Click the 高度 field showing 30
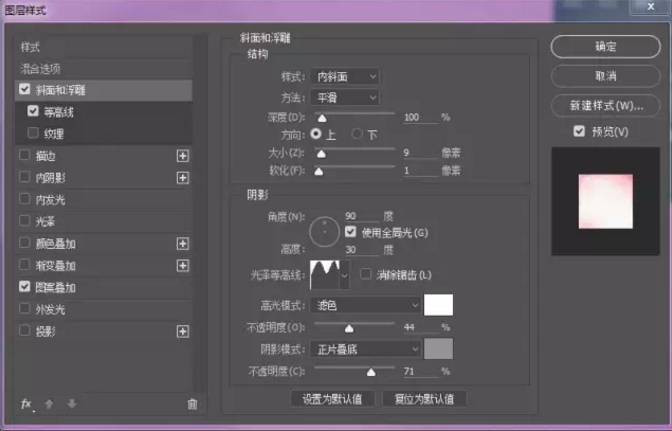672x431 pixels. [x=362, y=249]
